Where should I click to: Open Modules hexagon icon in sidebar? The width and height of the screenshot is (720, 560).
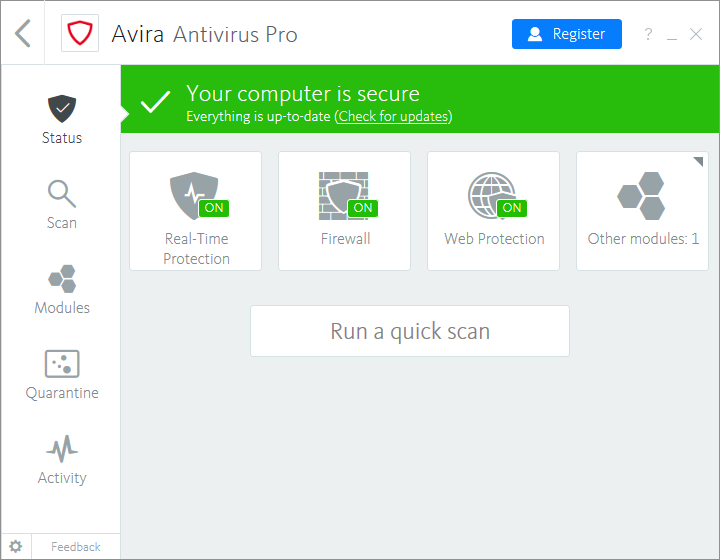click(x=61, y=279)
